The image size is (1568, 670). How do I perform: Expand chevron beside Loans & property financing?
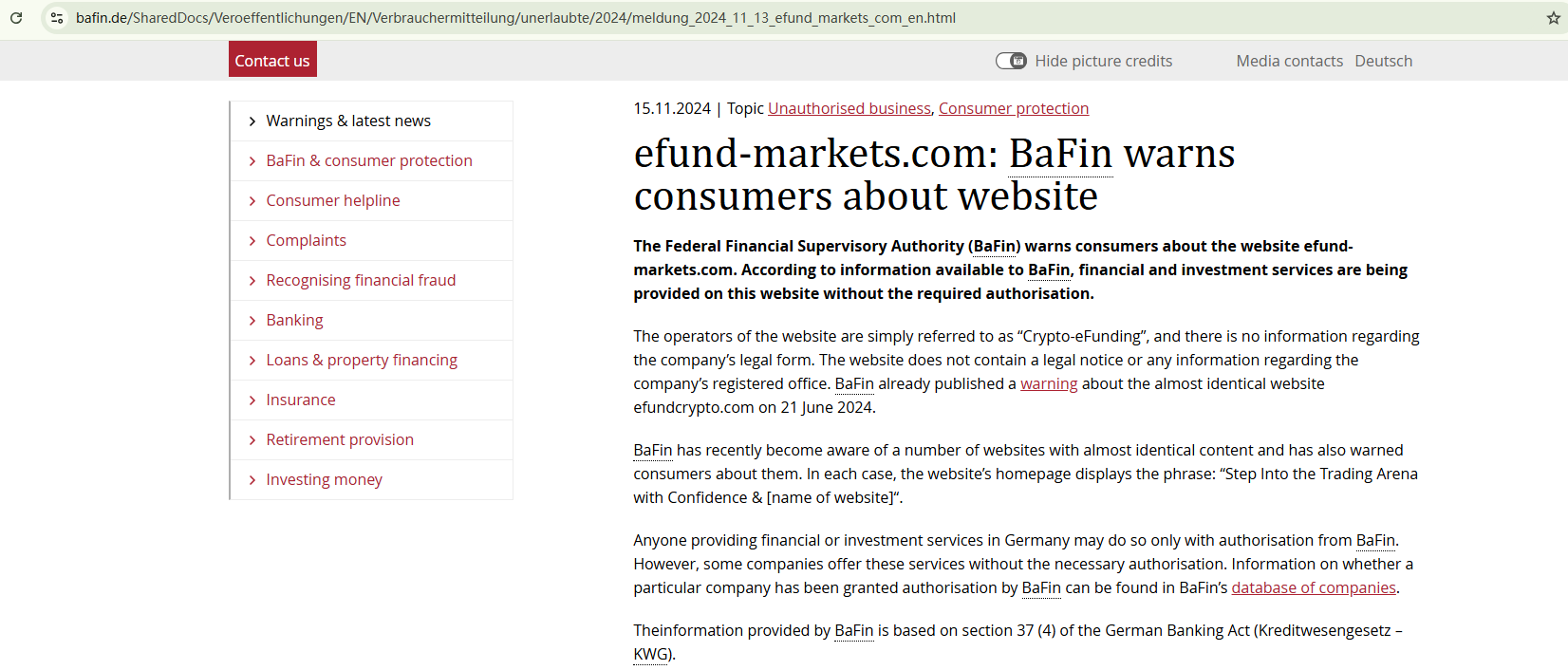(252, 361)
